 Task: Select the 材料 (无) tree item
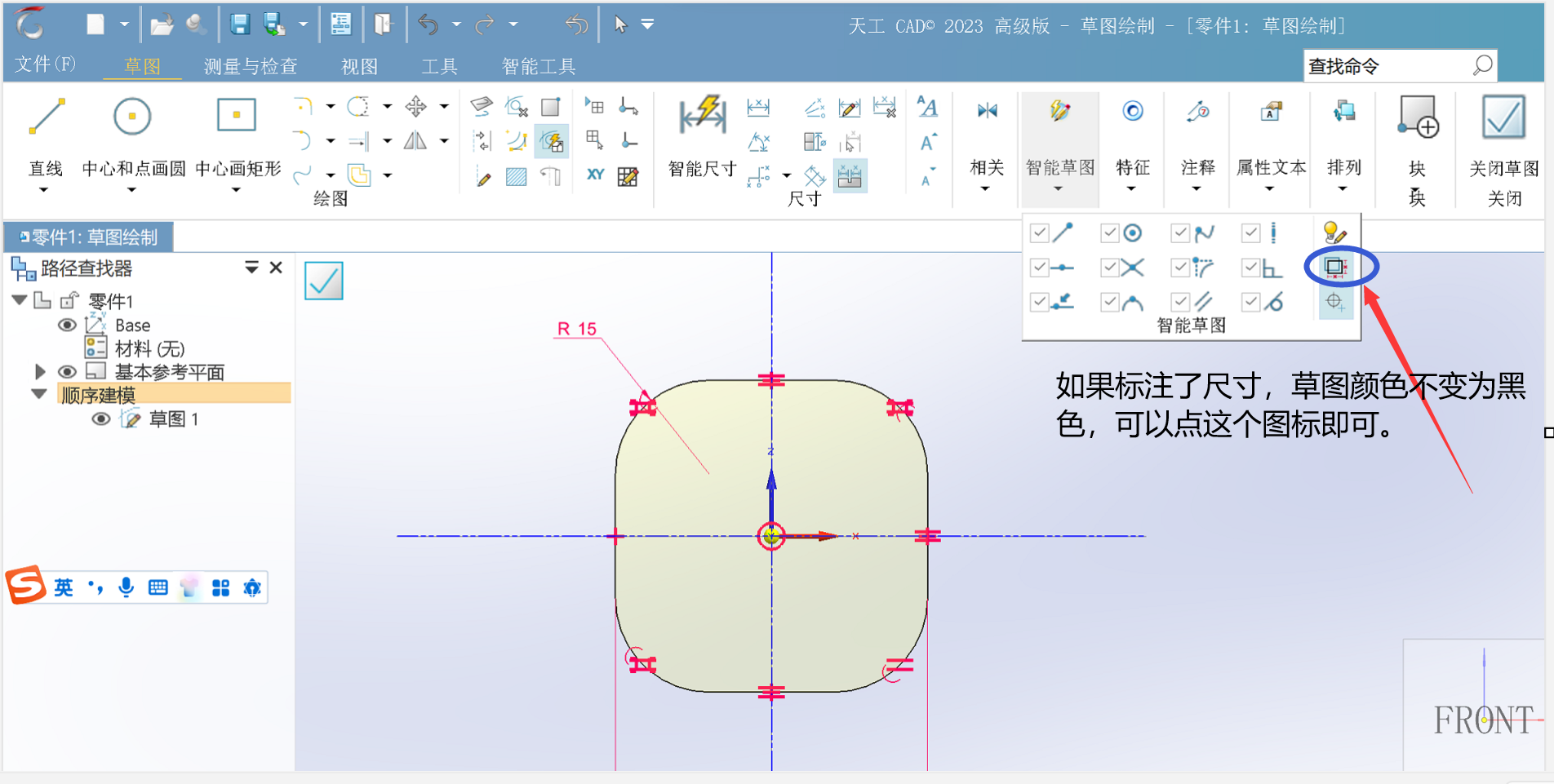pos(150,349)
